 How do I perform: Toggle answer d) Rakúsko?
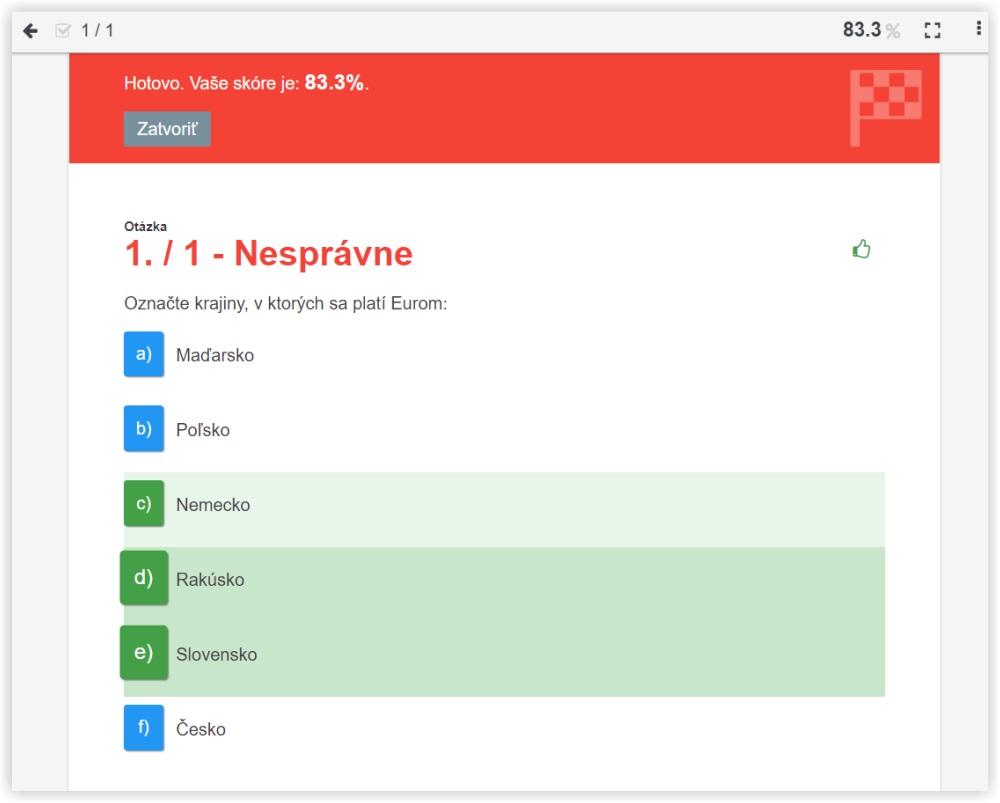(x=144, y=578)
